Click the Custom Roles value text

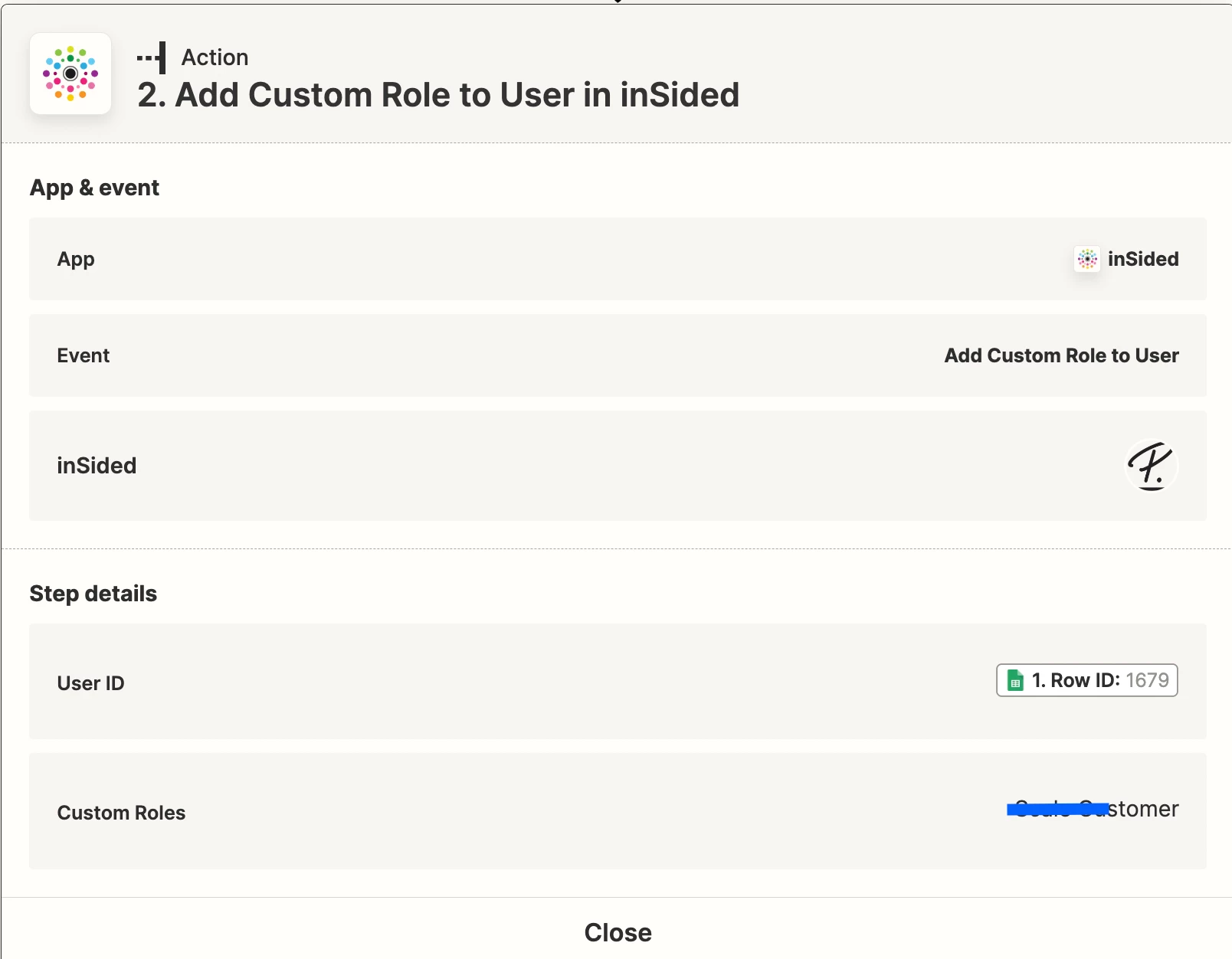(x=1093, y=809)
